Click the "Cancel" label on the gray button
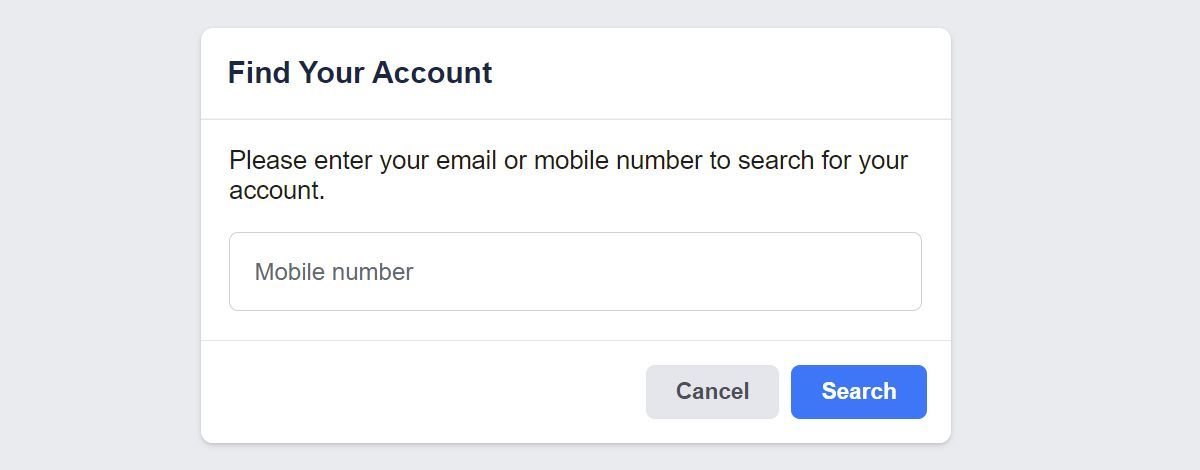1200x470 pixels. pyautogui.click(x=712, y=392)
